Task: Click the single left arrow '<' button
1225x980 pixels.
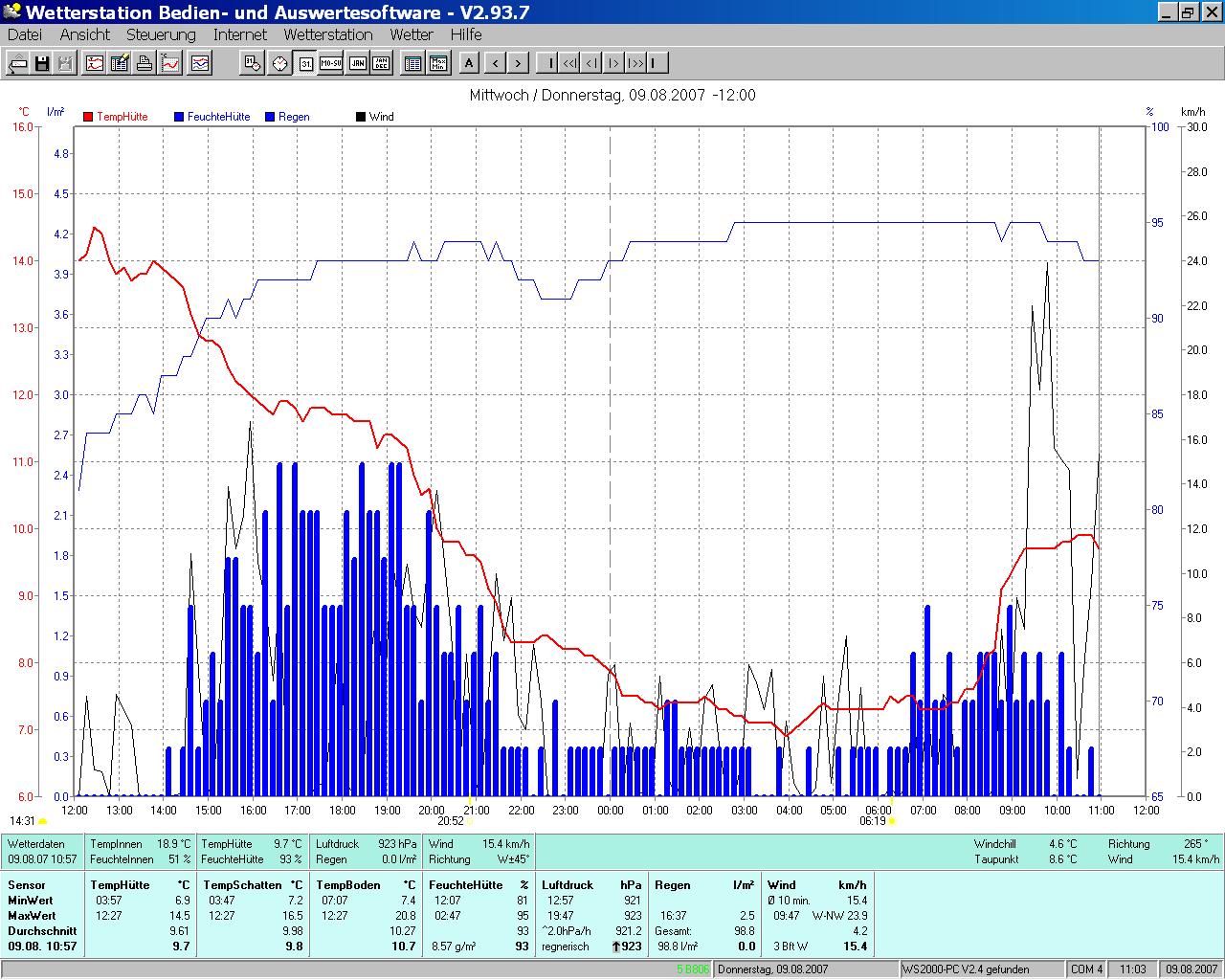Action: 495,64
